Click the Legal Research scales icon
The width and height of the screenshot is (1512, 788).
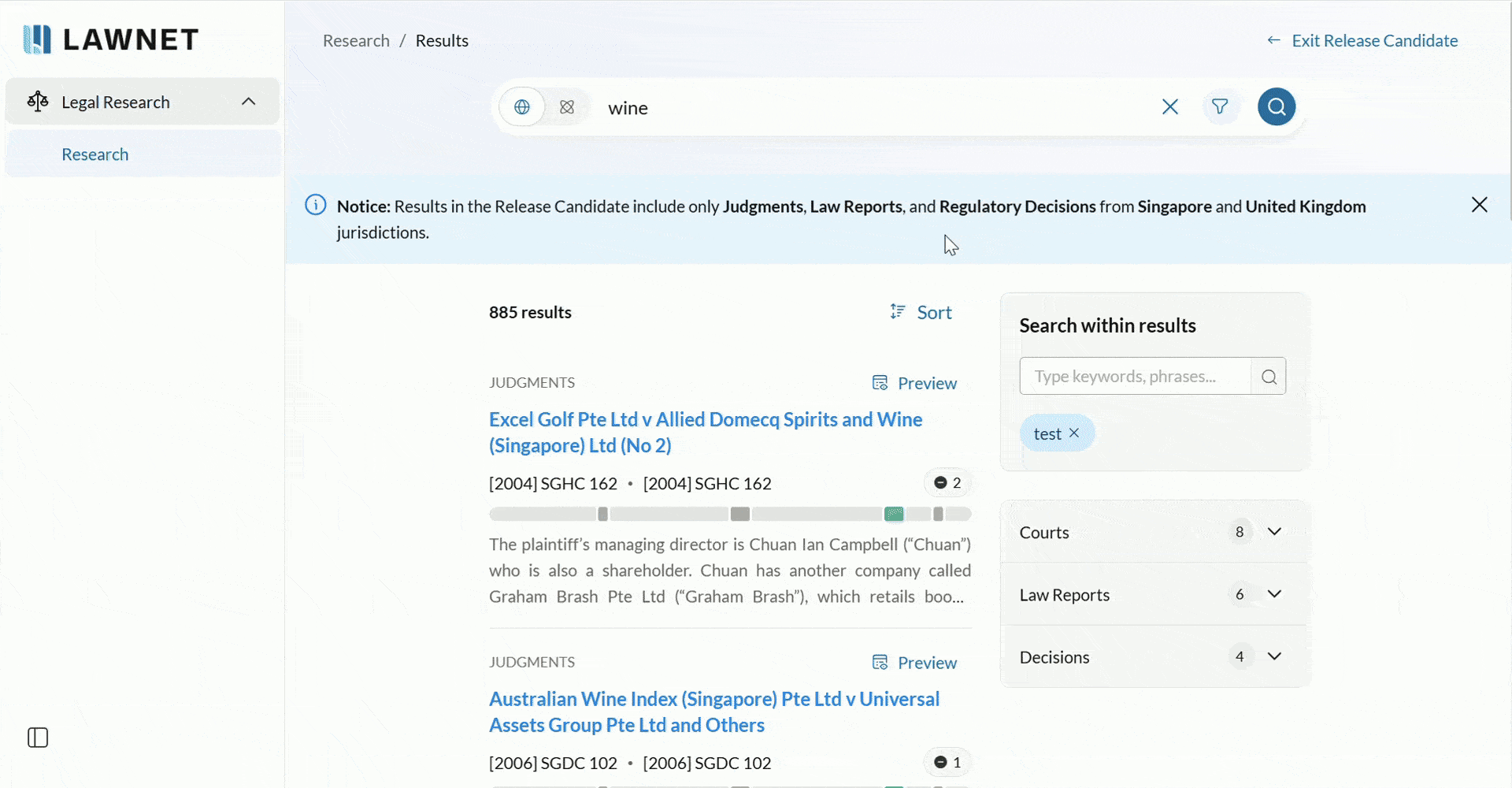click(x=38, y=102)
